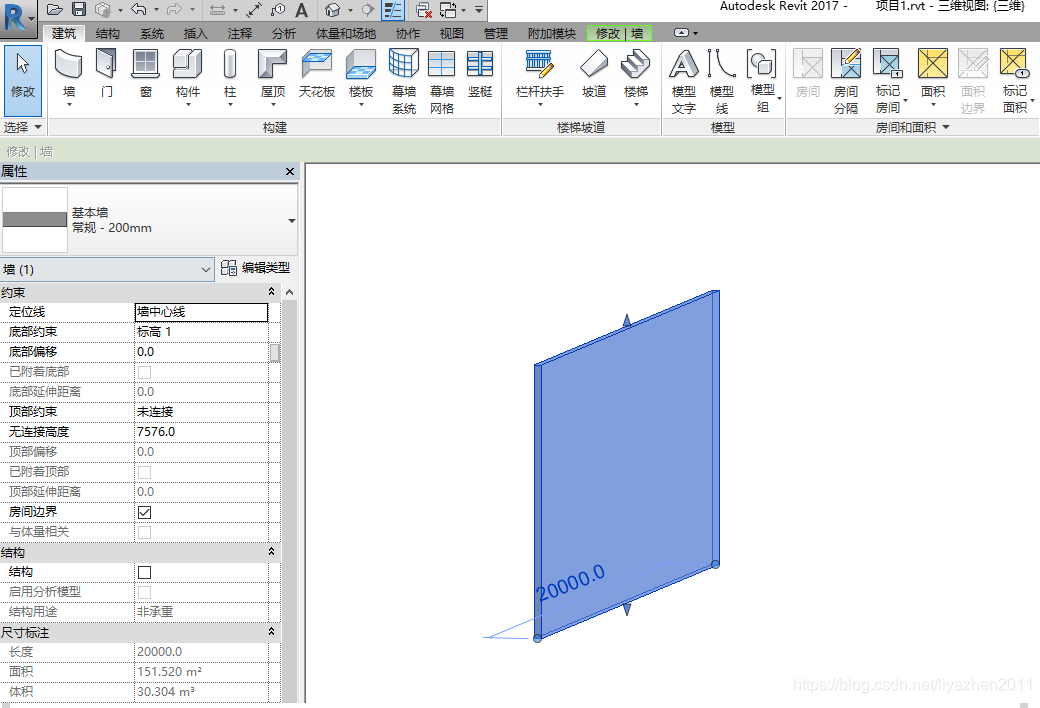Select the Stair (楼梯) tool
This screenshot has width=1040, height=708.
point(635,66)
